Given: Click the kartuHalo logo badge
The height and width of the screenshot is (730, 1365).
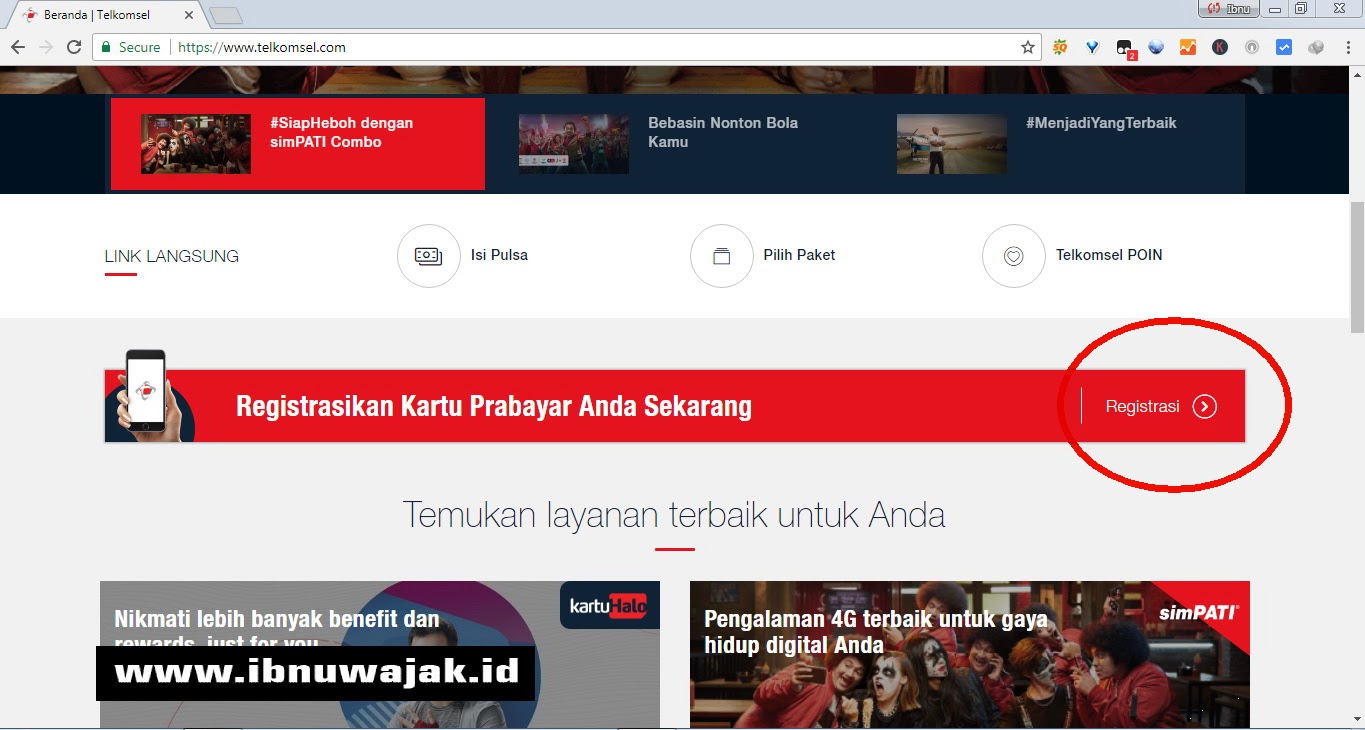Looking at the screenshot, I should pyautogui.click(x=609, y=605).
